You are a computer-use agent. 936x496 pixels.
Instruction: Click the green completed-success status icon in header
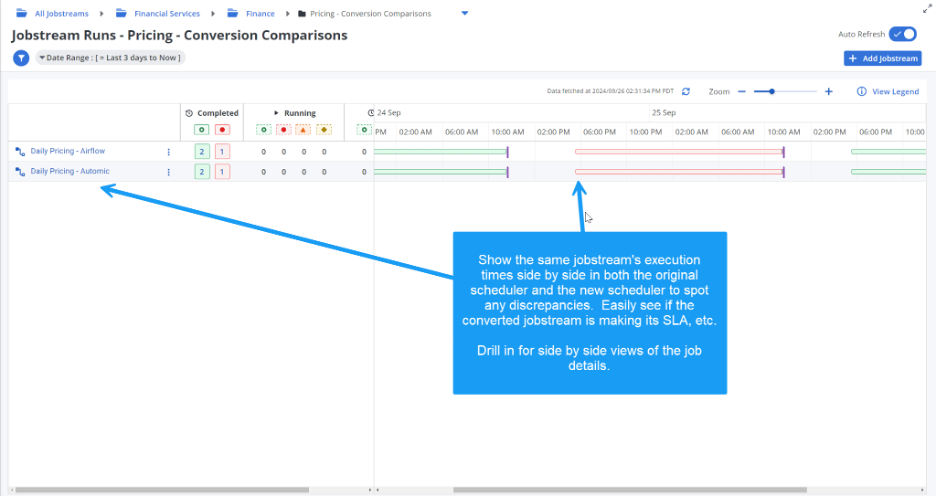click(x=202, y=129)
